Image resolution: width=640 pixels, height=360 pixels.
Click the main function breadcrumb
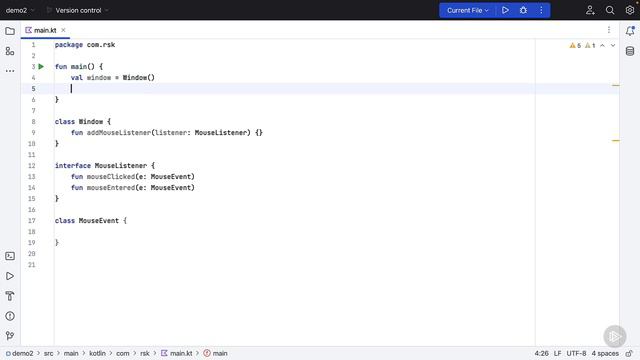[216, 353]
